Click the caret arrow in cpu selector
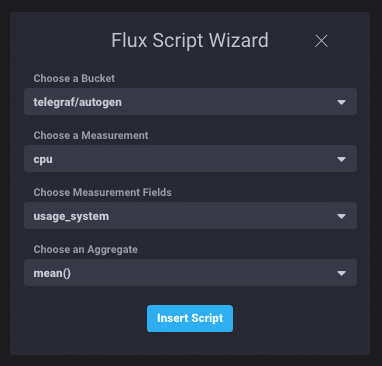 click(x=341, y=159)
